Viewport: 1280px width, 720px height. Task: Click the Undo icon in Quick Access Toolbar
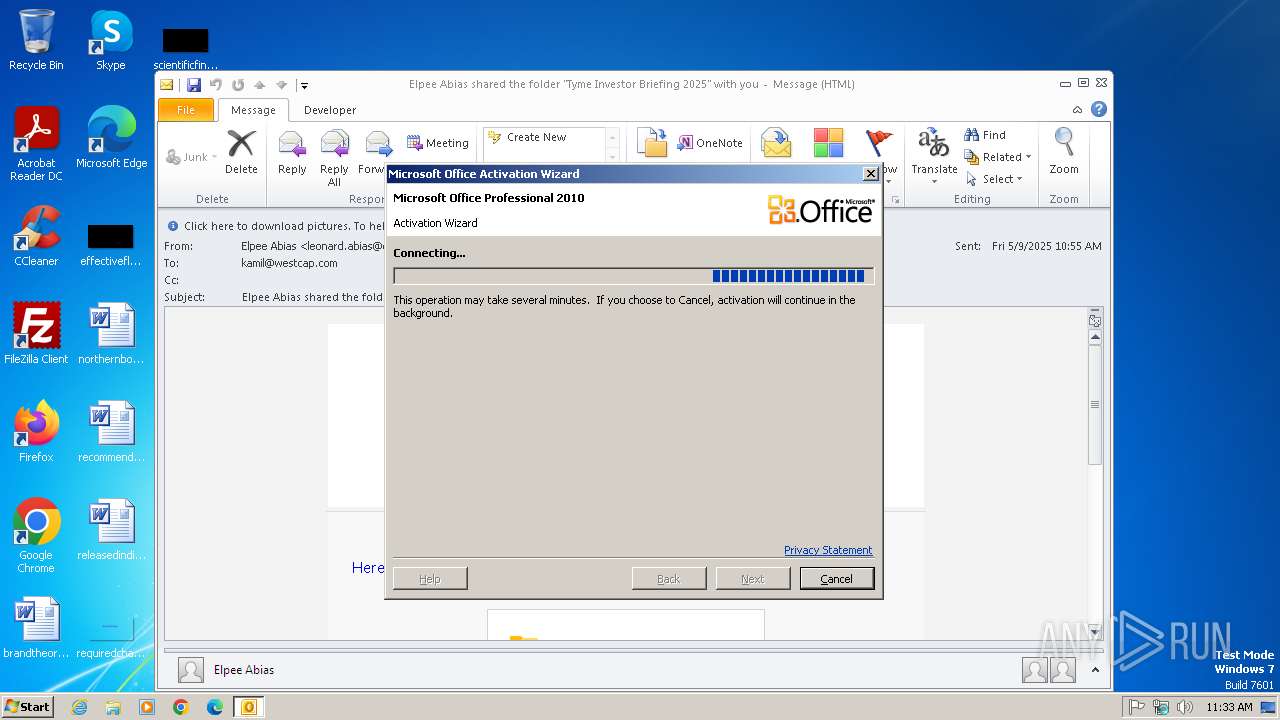(216, 85)
